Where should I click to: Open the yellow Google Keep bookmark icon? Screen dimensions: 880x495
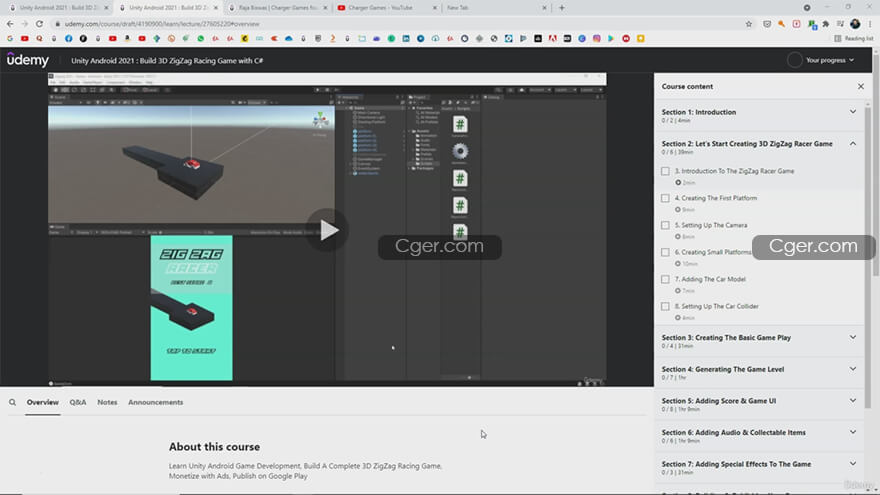pyautogui.click(x=640, y=38)
